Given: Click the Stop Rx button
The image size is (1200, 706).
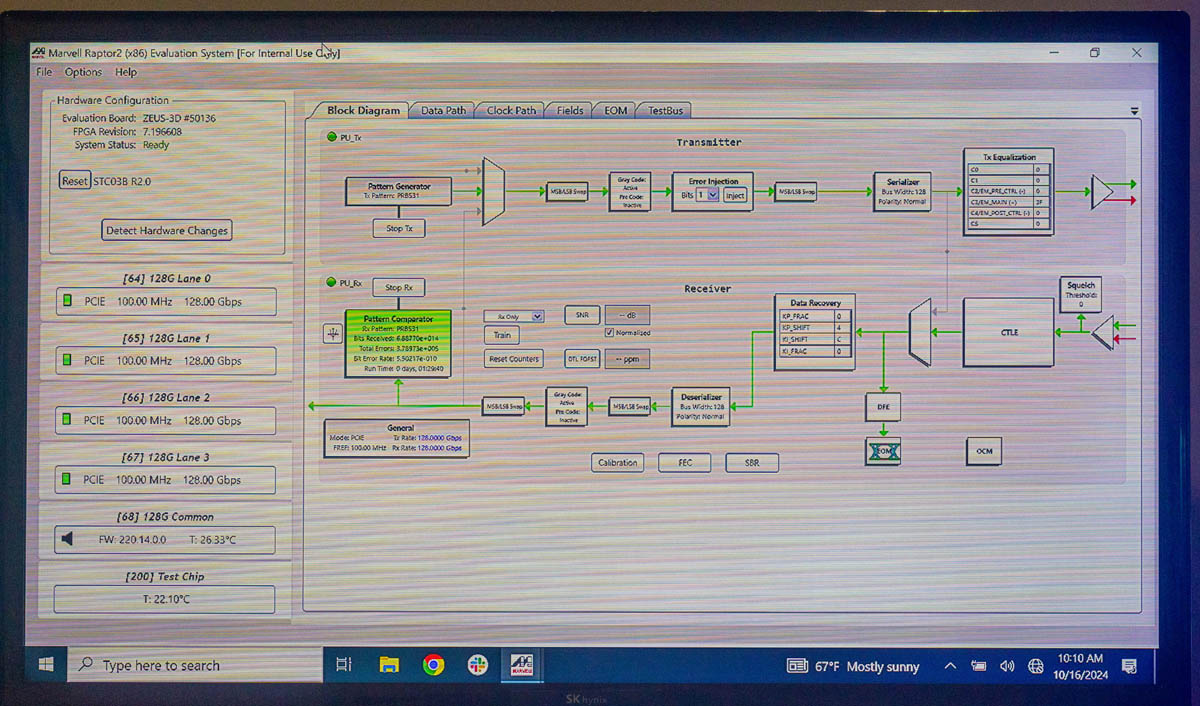Looking at the screenshot, I should 399,287.
